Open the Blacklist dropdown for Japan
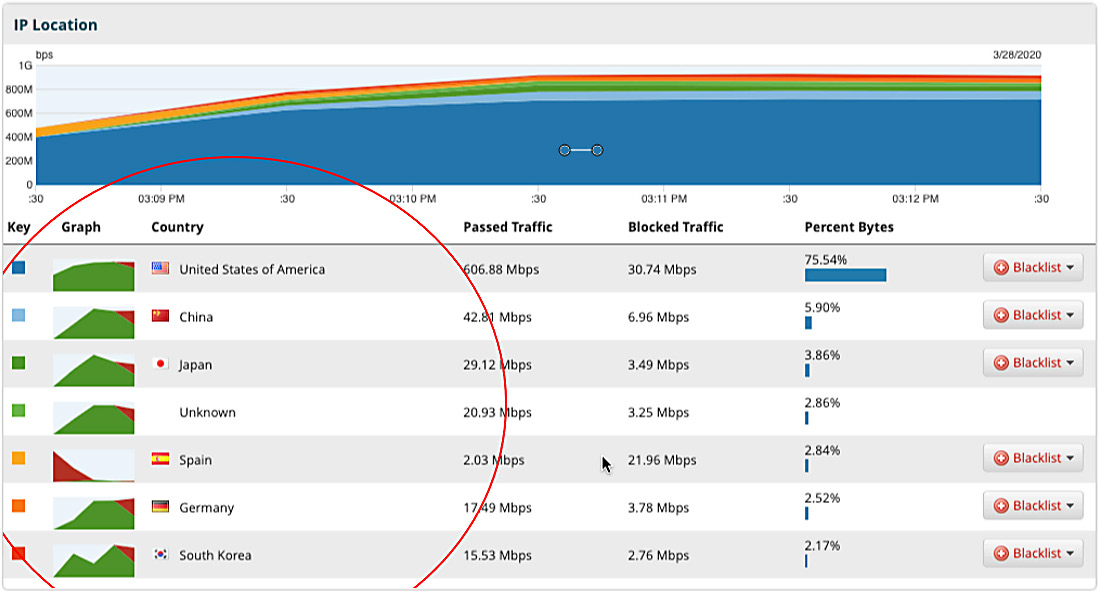Image resolution: width=1099 pixels, height=593 pixels. (1032, 363)
